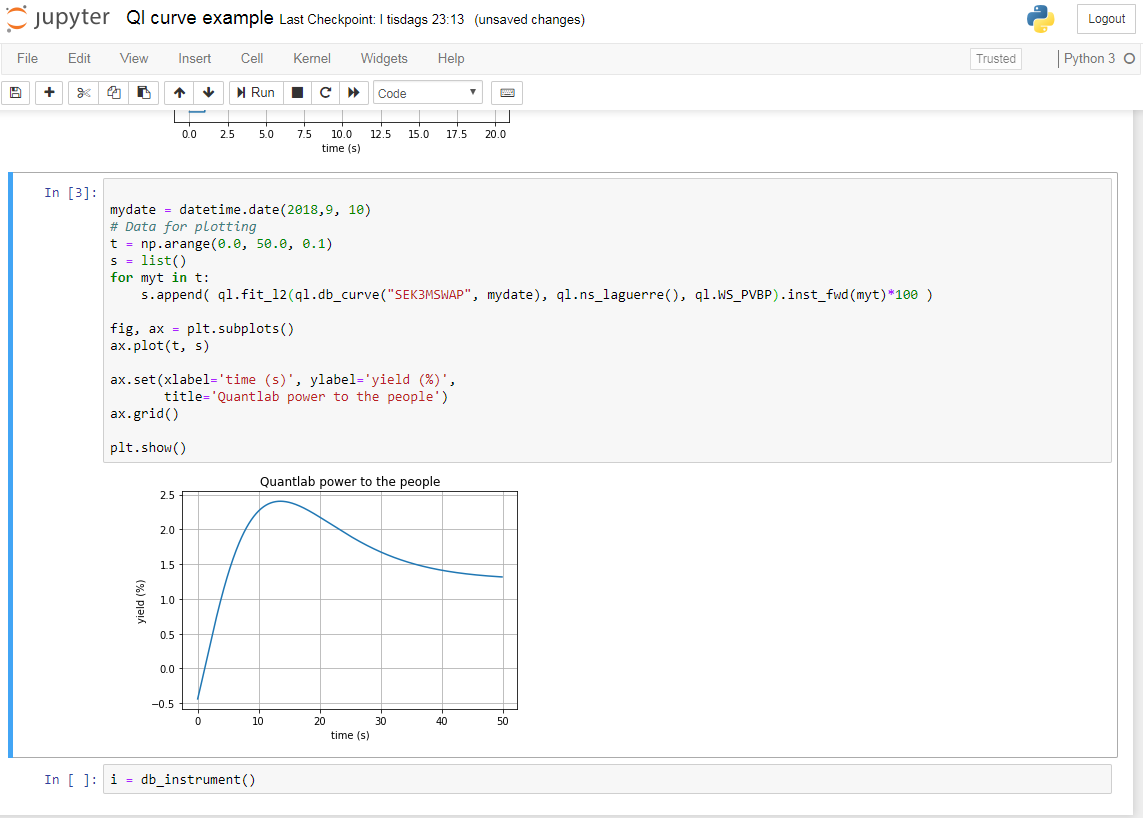
Task: Click the kernel idle circle indicator
Action: pos(1129,58)
